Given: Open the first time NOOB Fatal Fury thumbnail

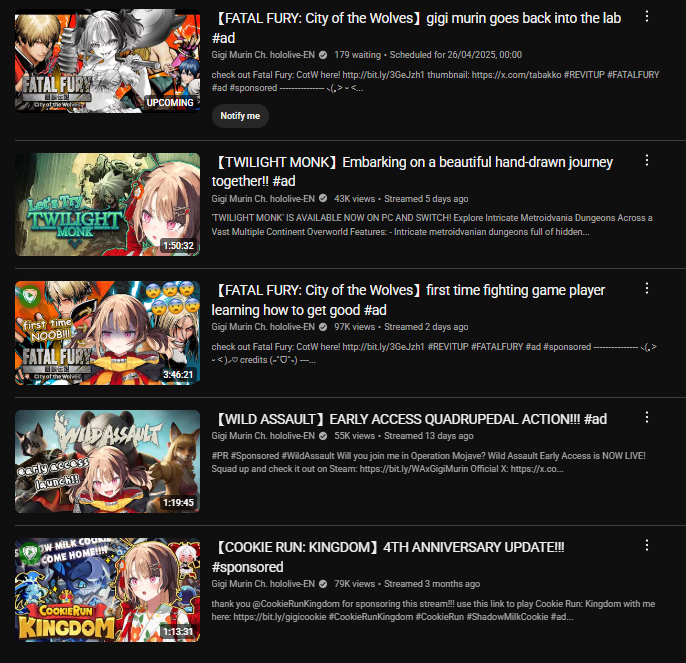Looking at the screenshot, I should coord(108,333).
